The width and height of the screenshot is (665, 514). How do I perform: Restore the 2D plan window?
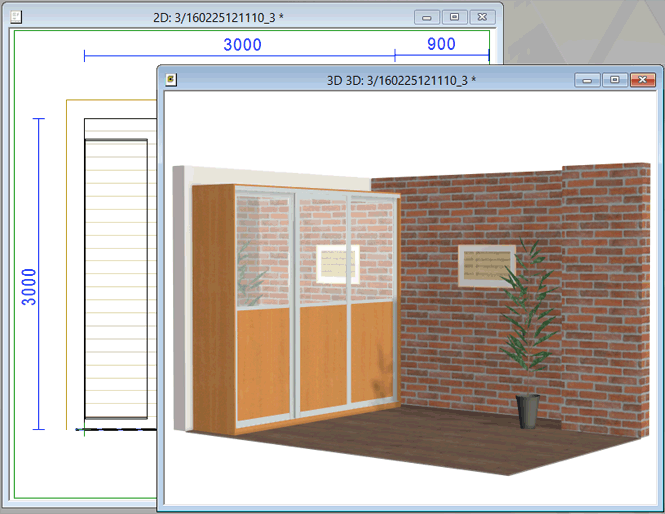click(x=454, y=17)
